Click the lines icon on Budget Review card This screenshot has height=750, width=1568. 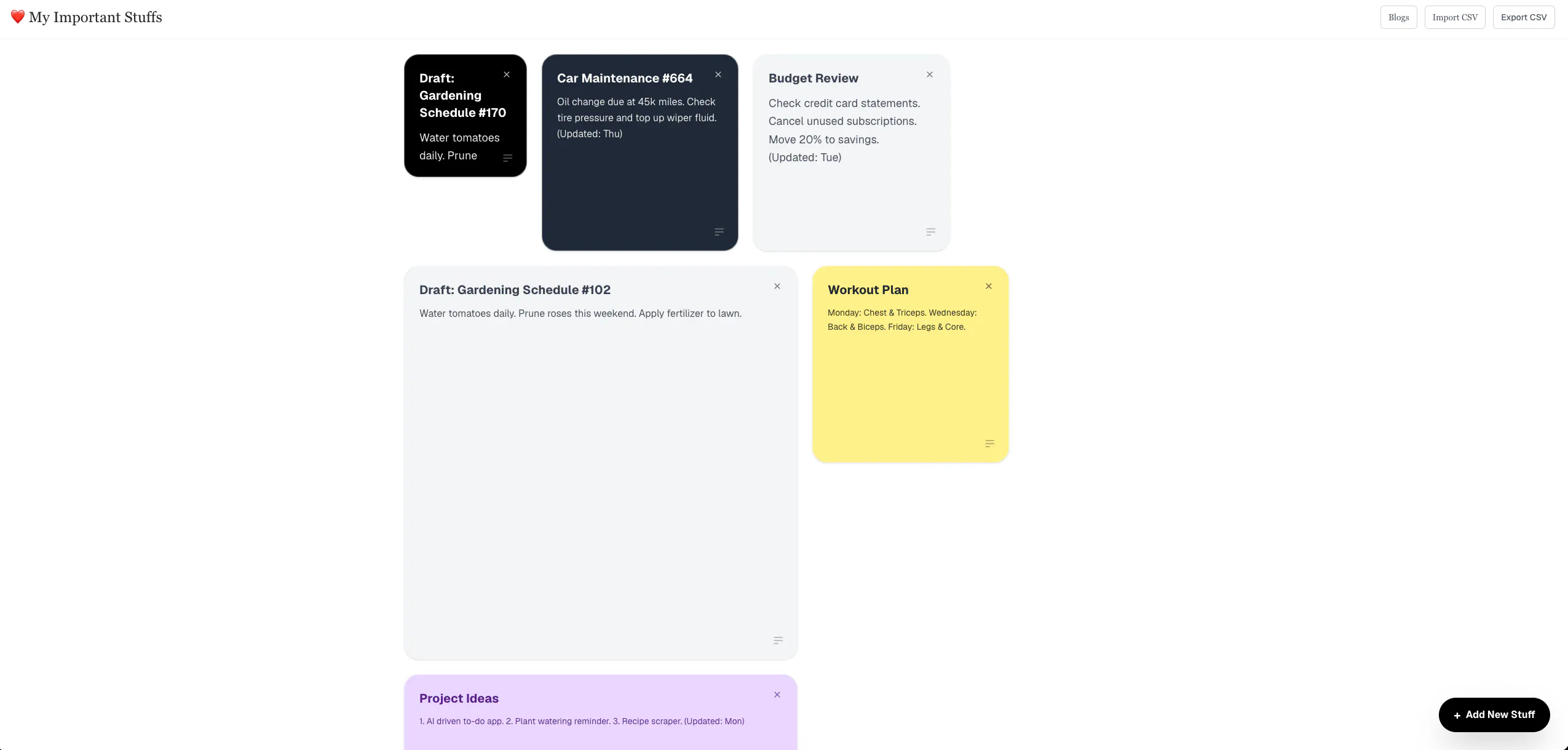pyautogui.click(x=931, y=232)
